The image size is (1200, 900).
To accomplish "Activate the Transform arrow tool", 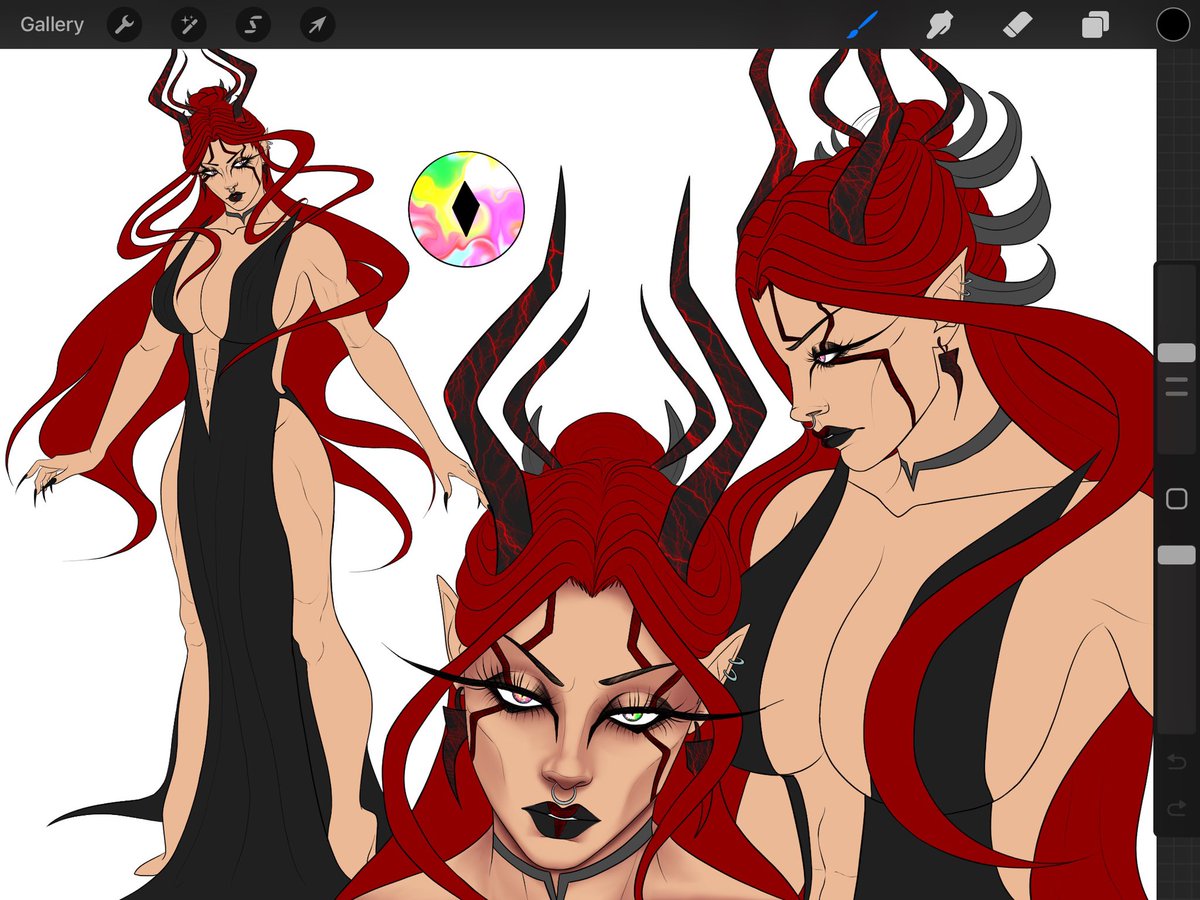I will pyautogui.click(x=317, y=25).
